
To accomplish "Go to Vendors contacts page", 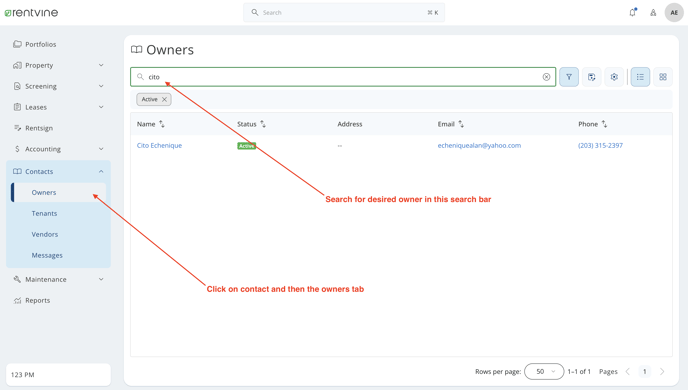I will click(45, 234).
